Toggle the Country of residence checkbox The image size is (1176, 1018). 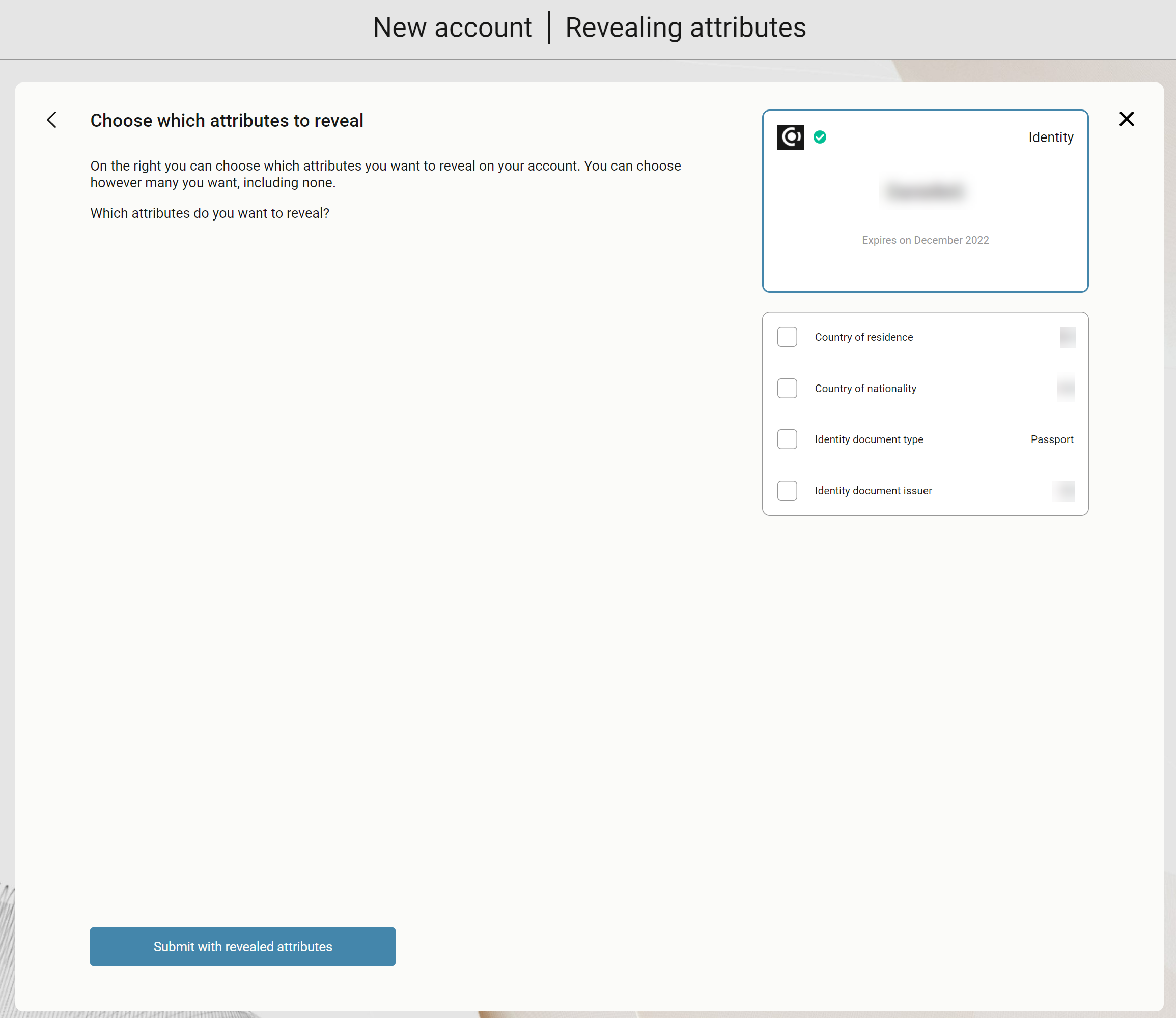point(788,337)
